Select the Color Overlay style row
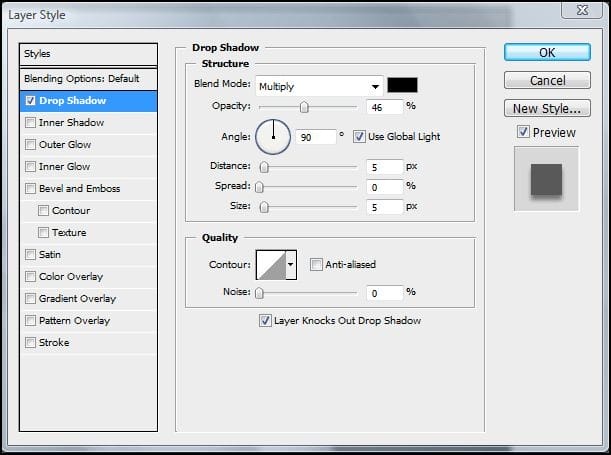Image resolution: width=611 pixels, height=455 pixels. coord(88,277)
